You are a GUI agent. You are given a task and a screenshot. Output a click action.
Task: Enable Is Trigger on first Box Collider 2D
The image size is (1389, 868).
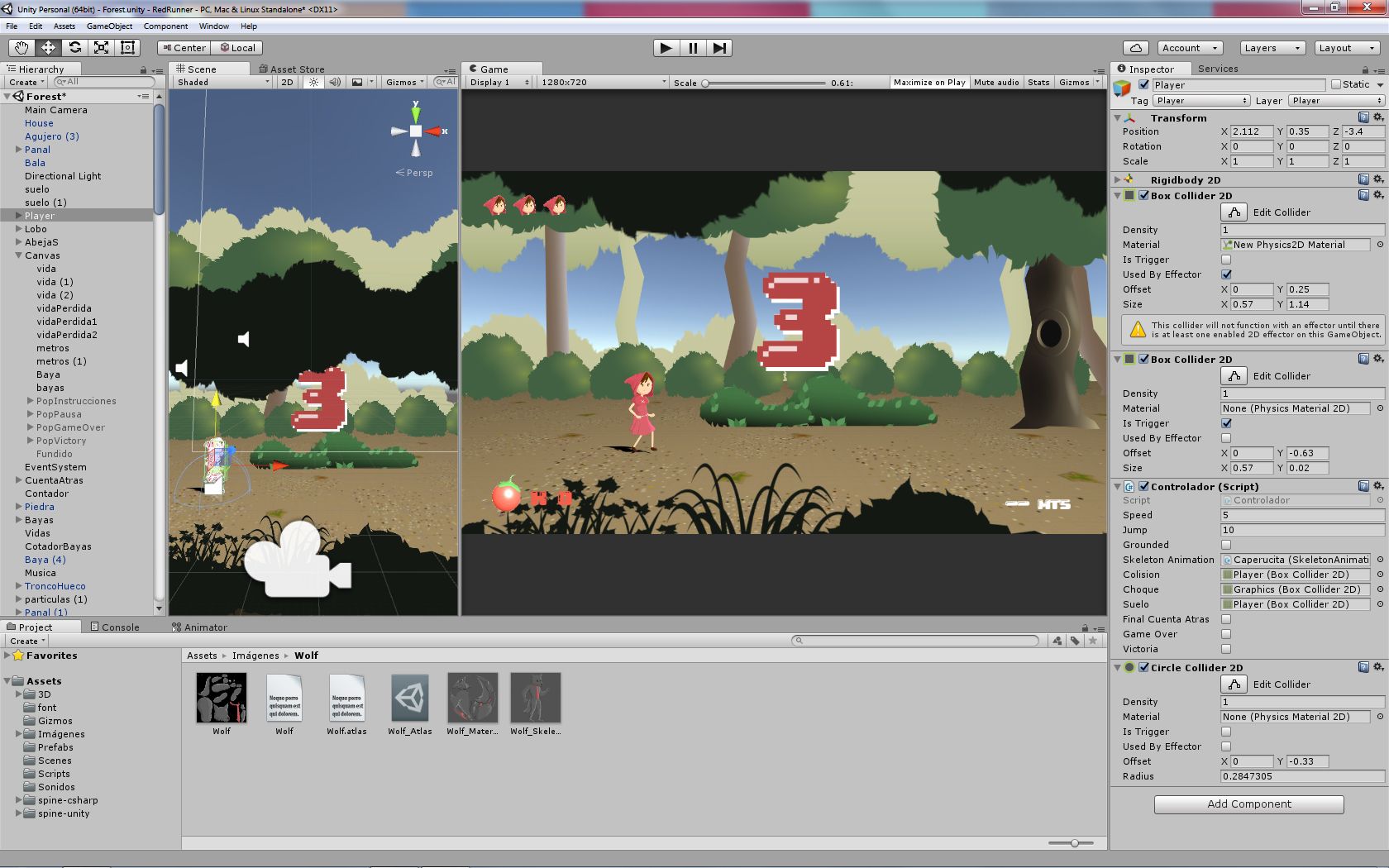coord(1226,260)
